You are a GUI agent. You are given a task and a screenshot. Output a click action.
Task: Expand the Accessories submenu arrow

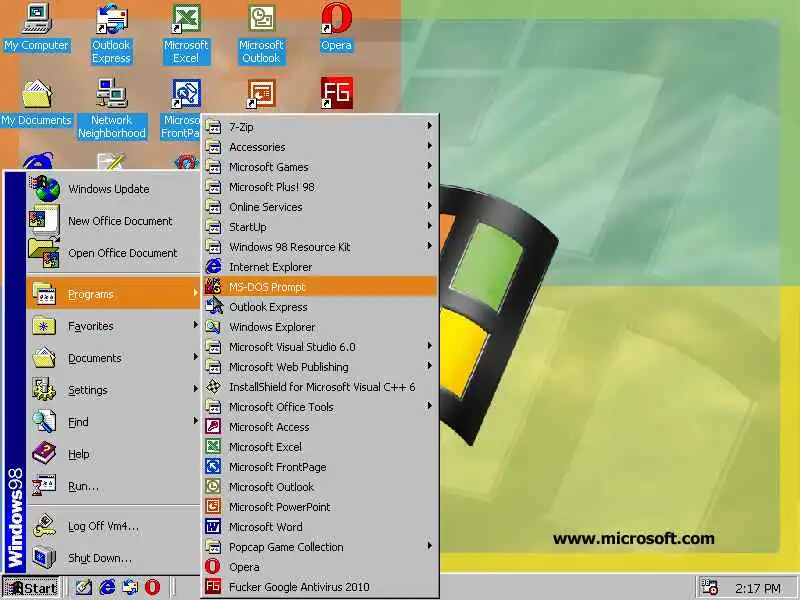(x=430, y=146)
